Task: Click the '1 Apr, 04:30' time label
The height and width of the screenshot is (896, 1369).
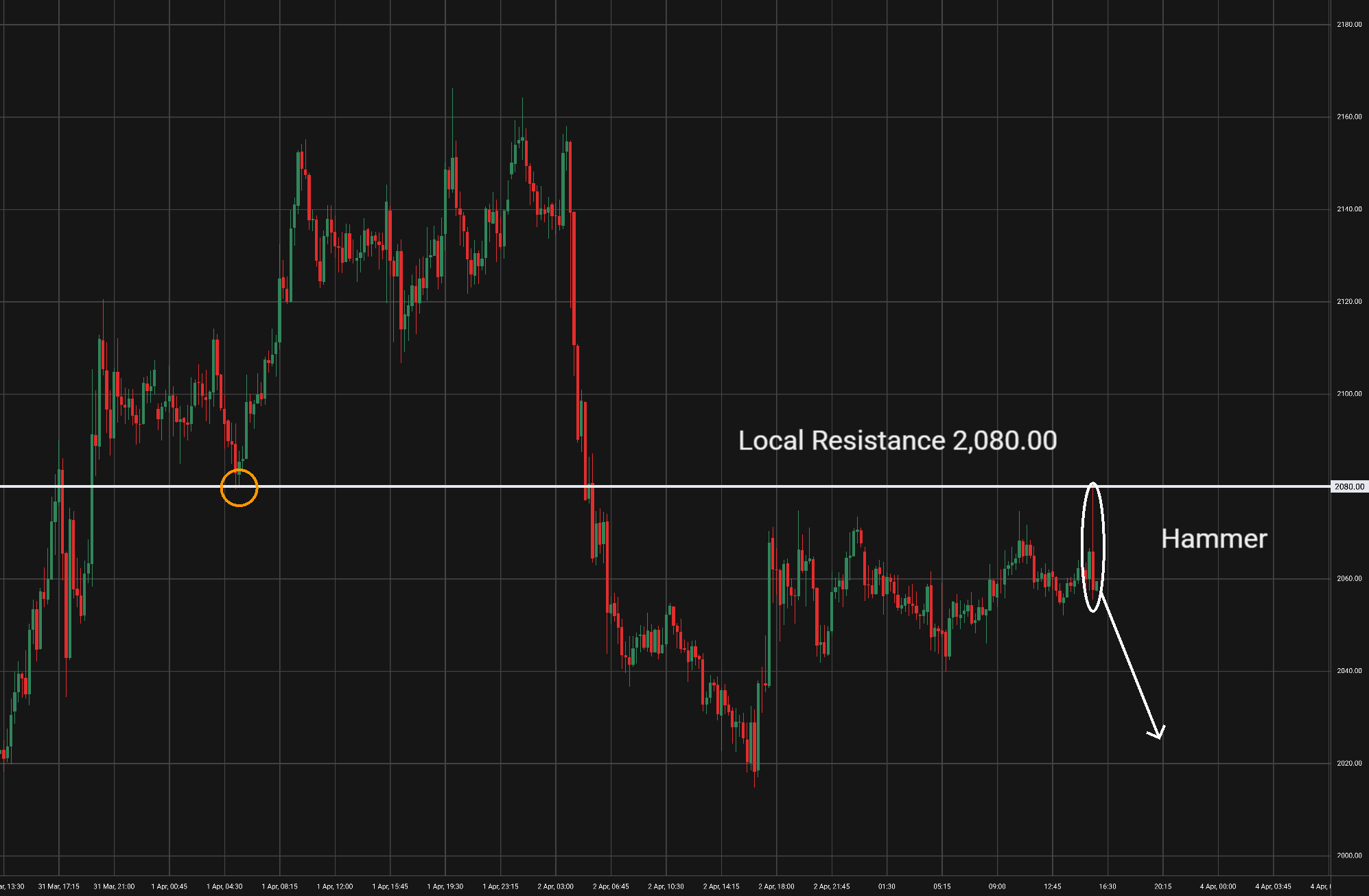Action: point(224,886)
